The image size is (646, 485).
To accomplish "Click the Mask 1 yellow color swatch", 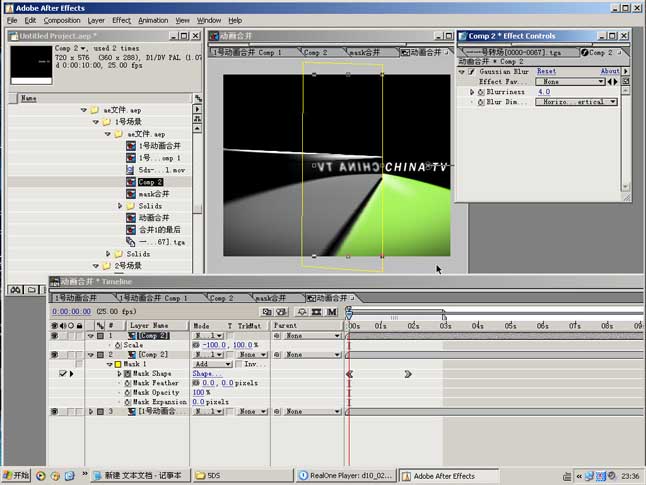I will [118, 364].
